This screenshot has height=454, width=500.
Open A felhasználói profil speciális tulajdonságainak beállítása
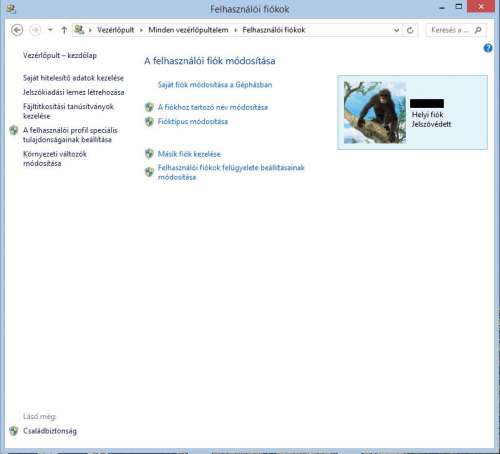pos(70,135)
